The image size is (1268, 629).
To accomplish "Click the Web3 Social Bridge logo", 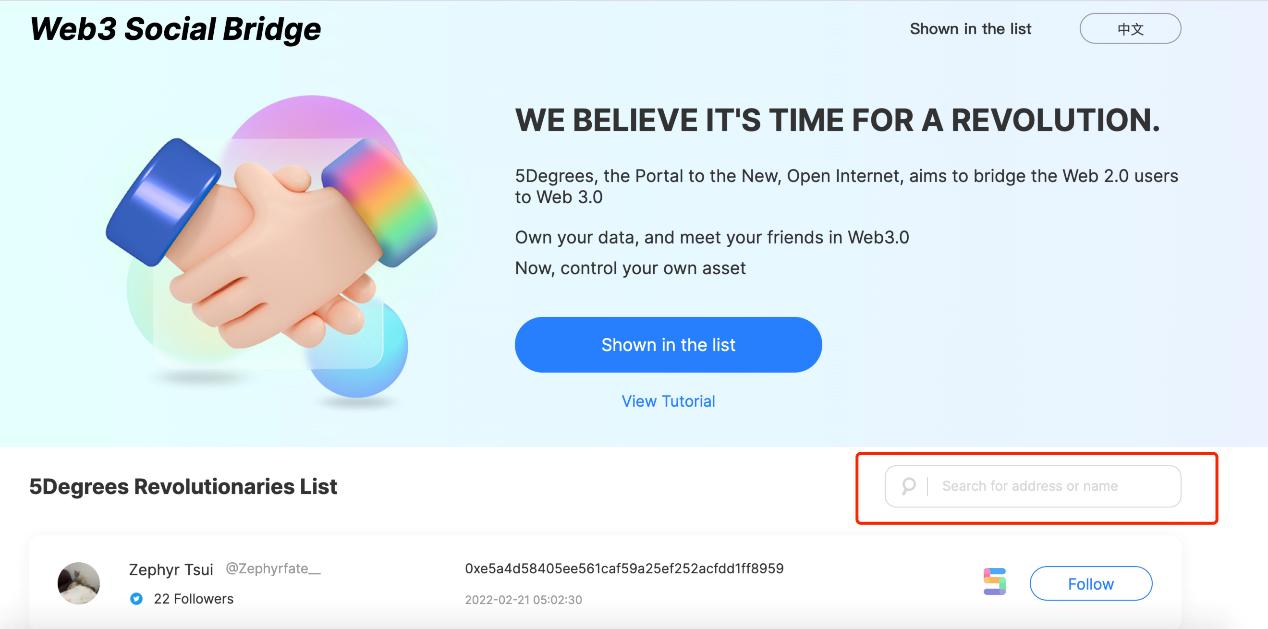I will tap(176, 29).
